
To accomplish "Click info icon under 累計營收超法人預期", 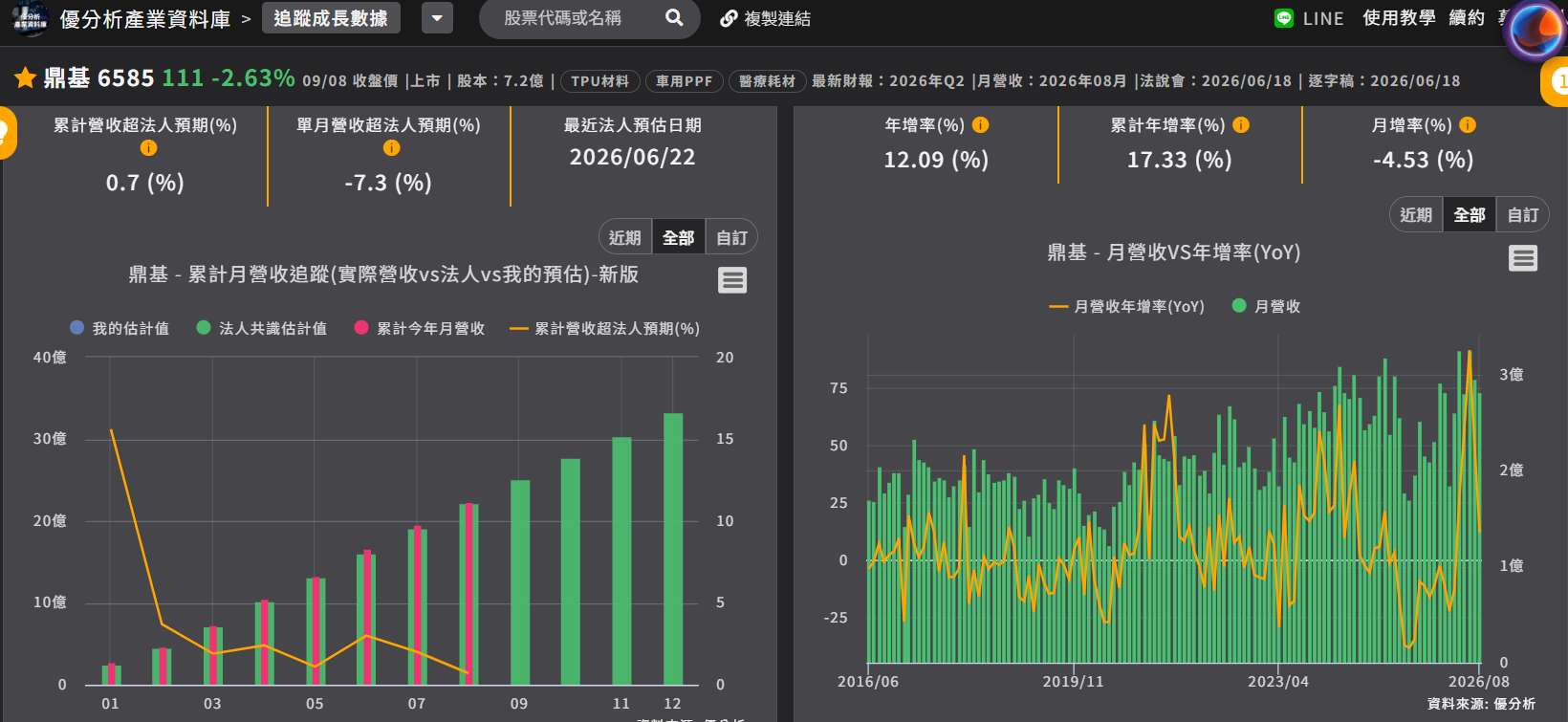I will click(148, 148).
